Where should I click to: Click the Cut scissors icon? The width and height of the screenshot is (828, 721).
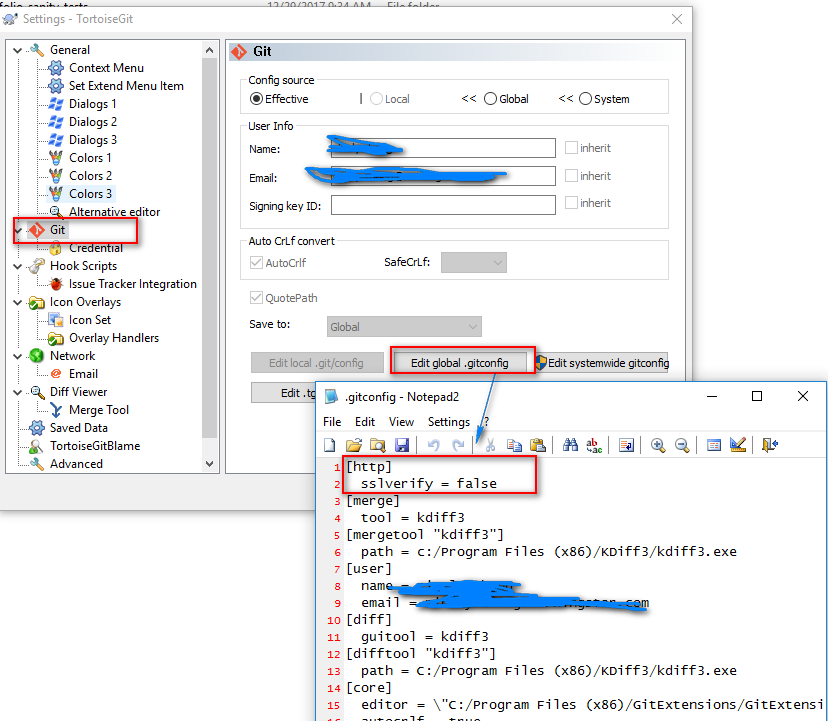coord(490,445)
